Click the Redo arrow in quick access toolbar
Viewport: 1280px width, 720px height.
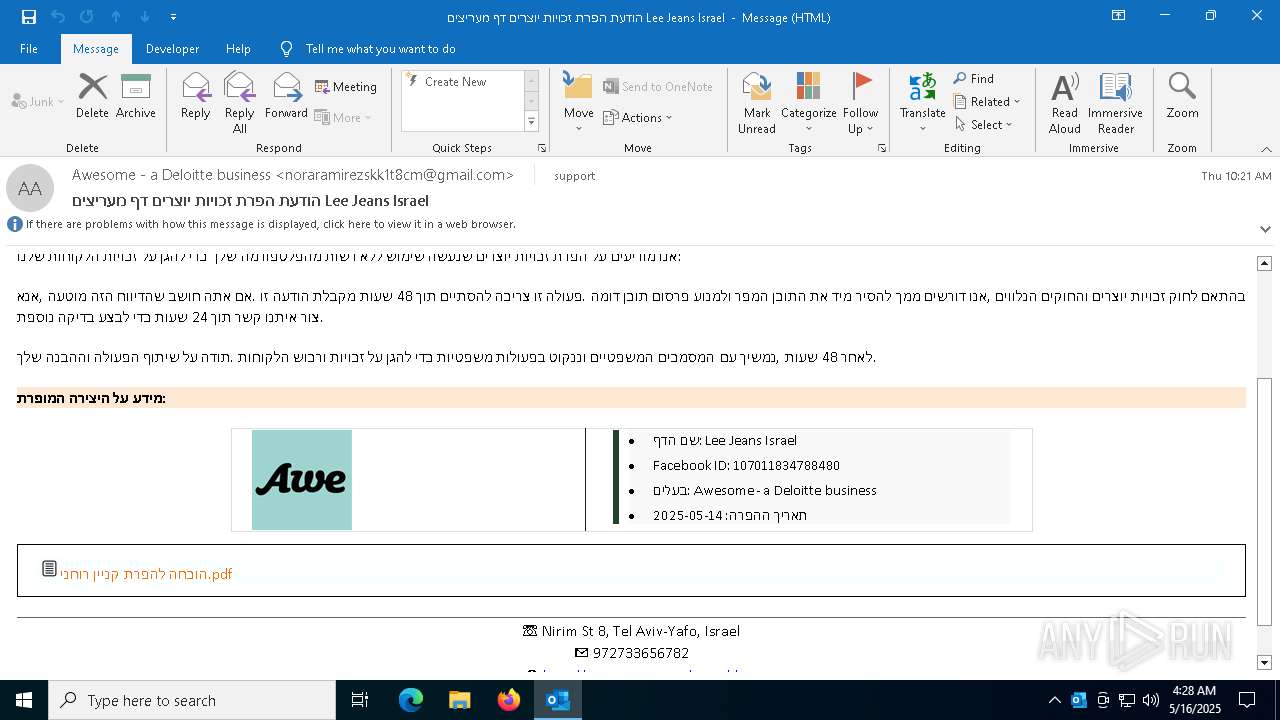[x=87, y=17]
